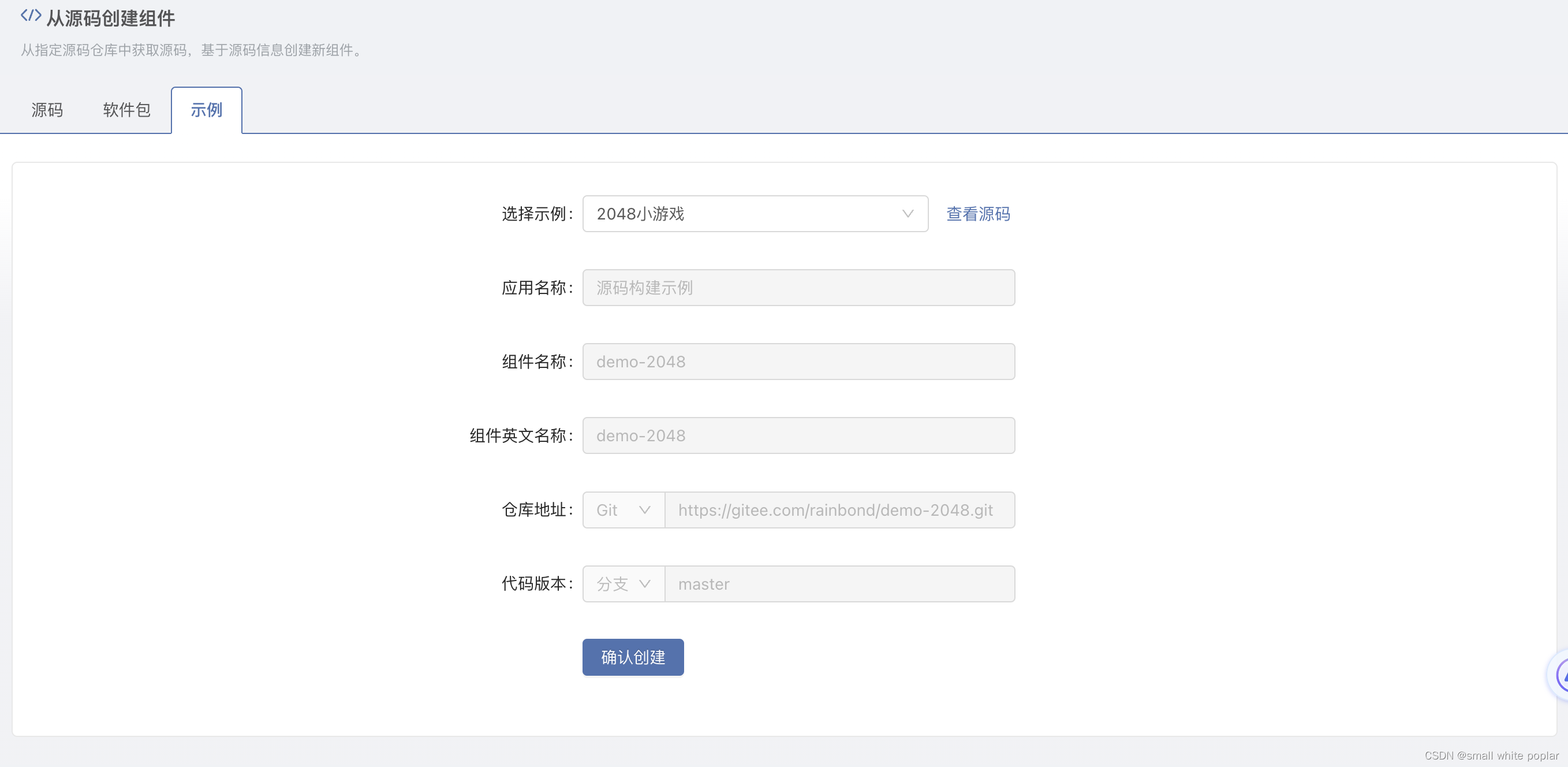
Task: Click the 选择示例 label
Action: coord(537,214)
